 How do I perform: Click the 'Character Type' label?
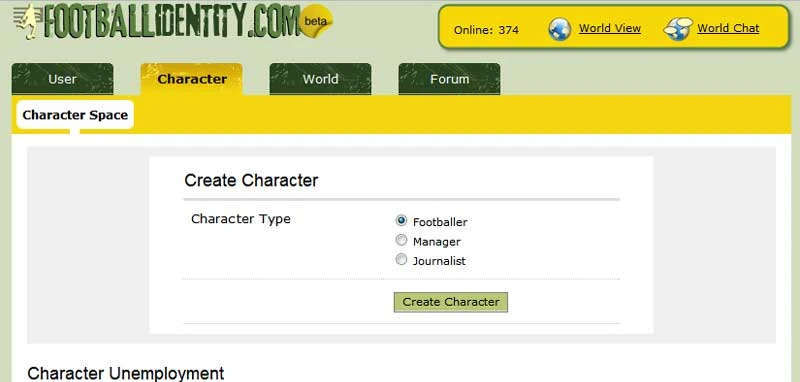[x=241, y=219]
